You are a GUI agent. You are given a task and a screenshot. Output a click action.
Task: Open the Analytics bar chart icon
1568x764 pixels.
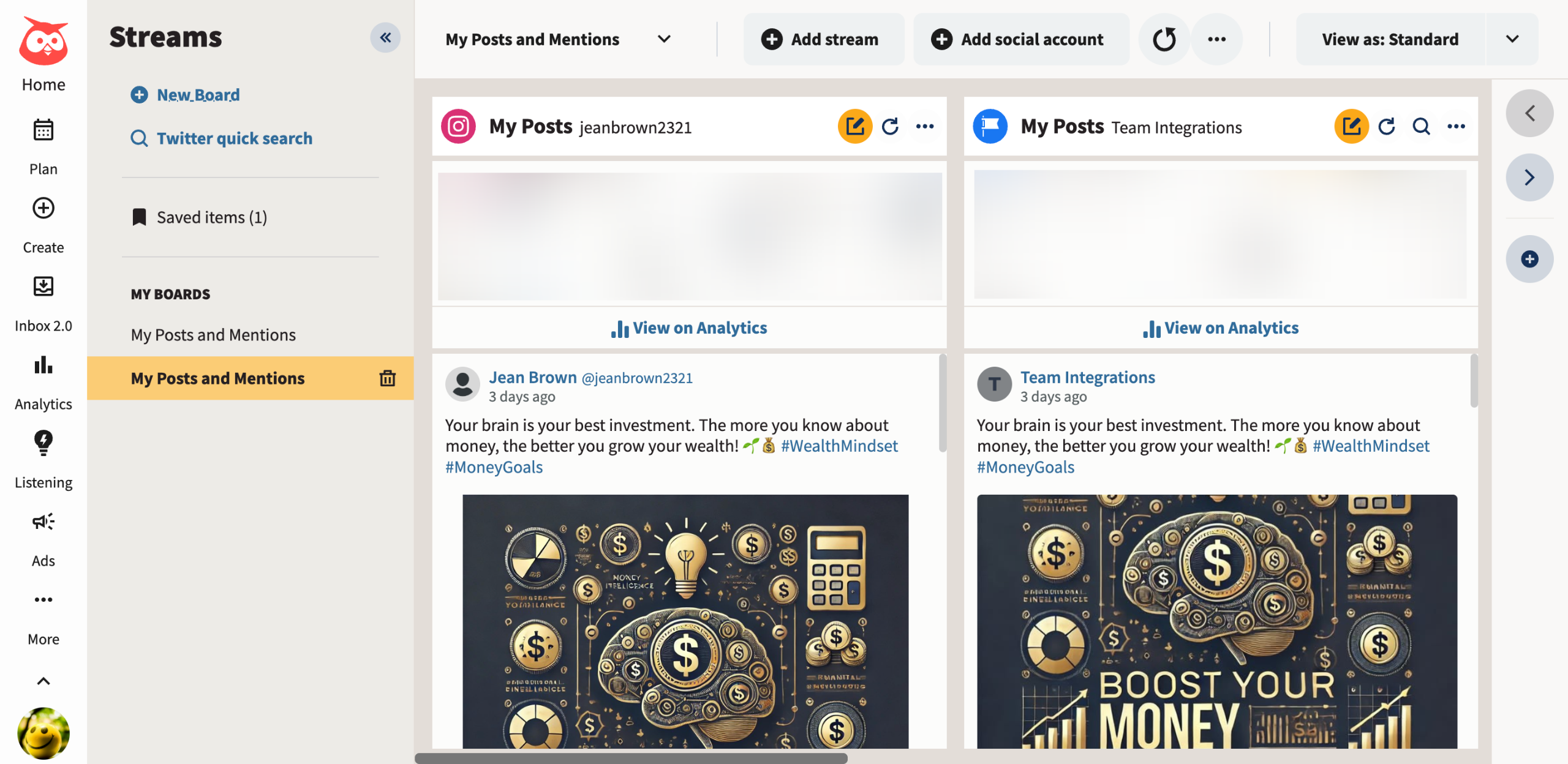click(43, 365)
